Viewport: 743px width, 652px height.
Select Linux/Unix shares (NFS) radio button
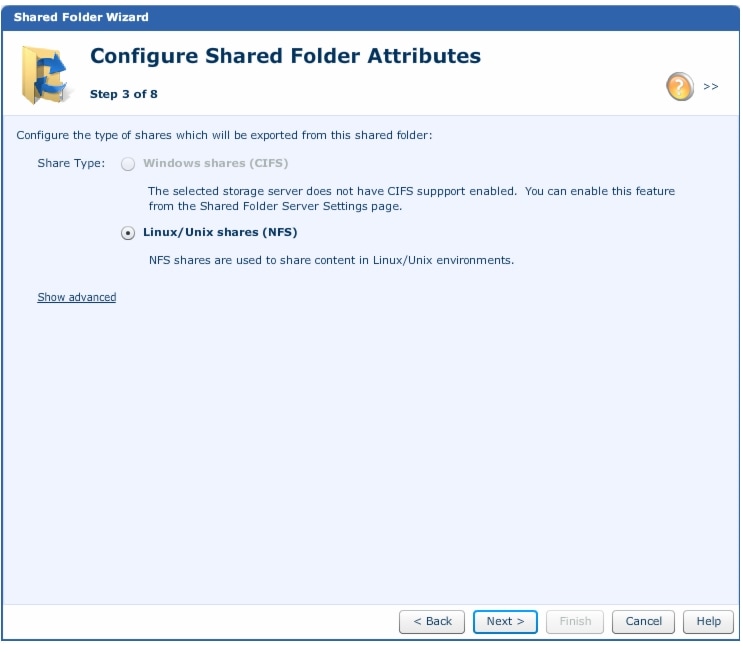(127, 233)
